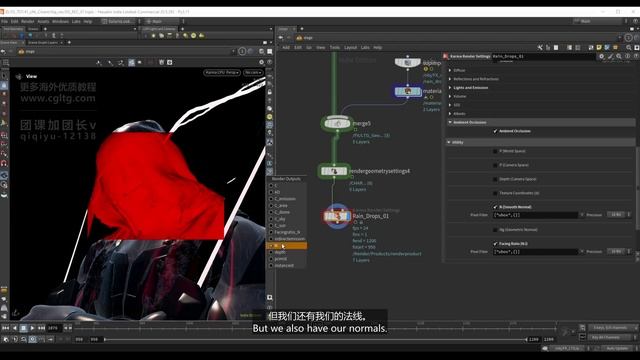Enable the Texture Coordinates checkbox
Image resolution: width=640 pixels, height=360 pixels.
coord(495,193)
